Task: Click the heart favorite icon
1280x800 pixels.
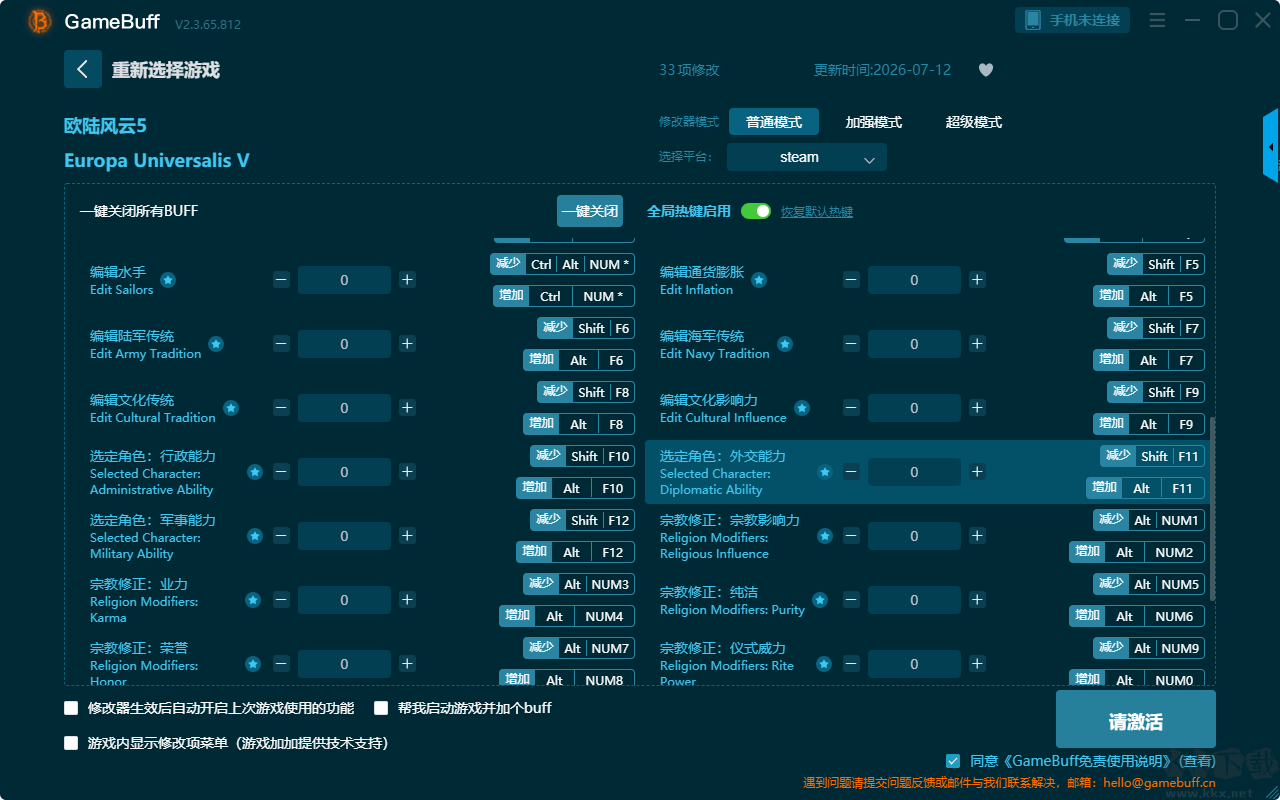Action: pos(985,70)
